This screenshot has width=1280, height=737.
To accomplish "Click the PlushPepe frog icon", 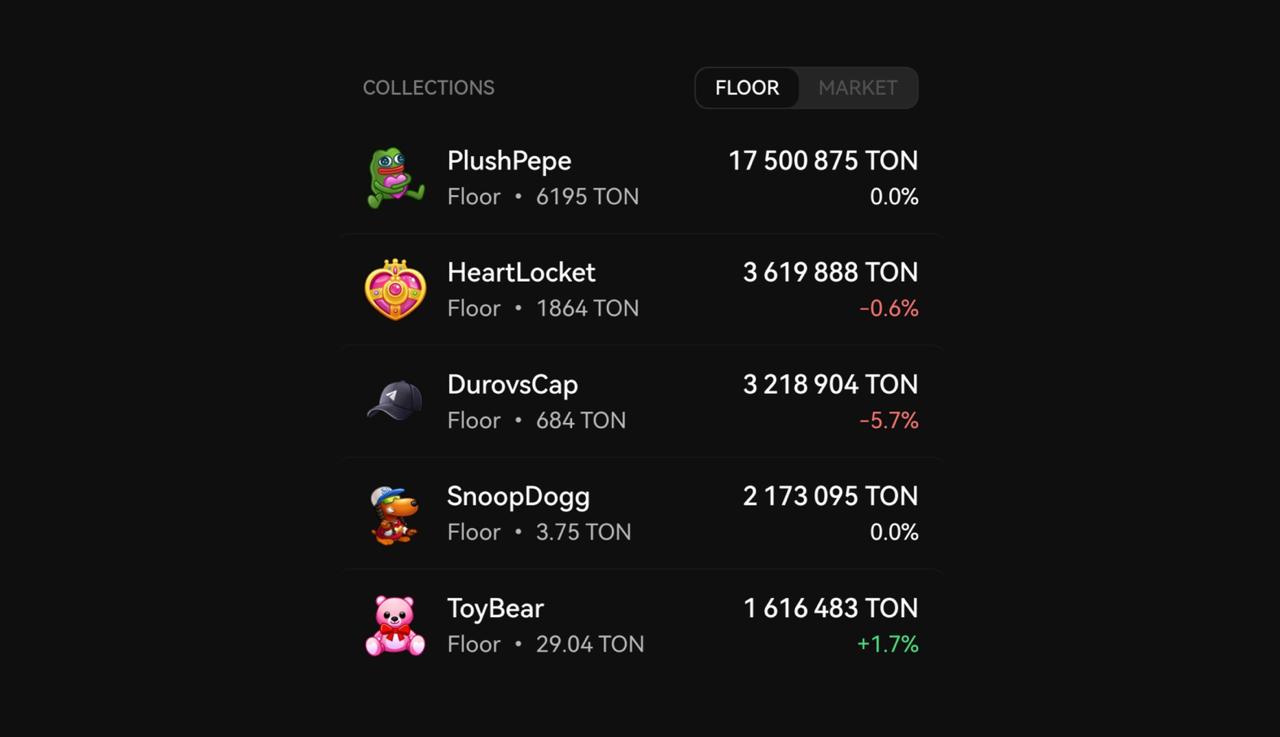I will click(395, 178).
